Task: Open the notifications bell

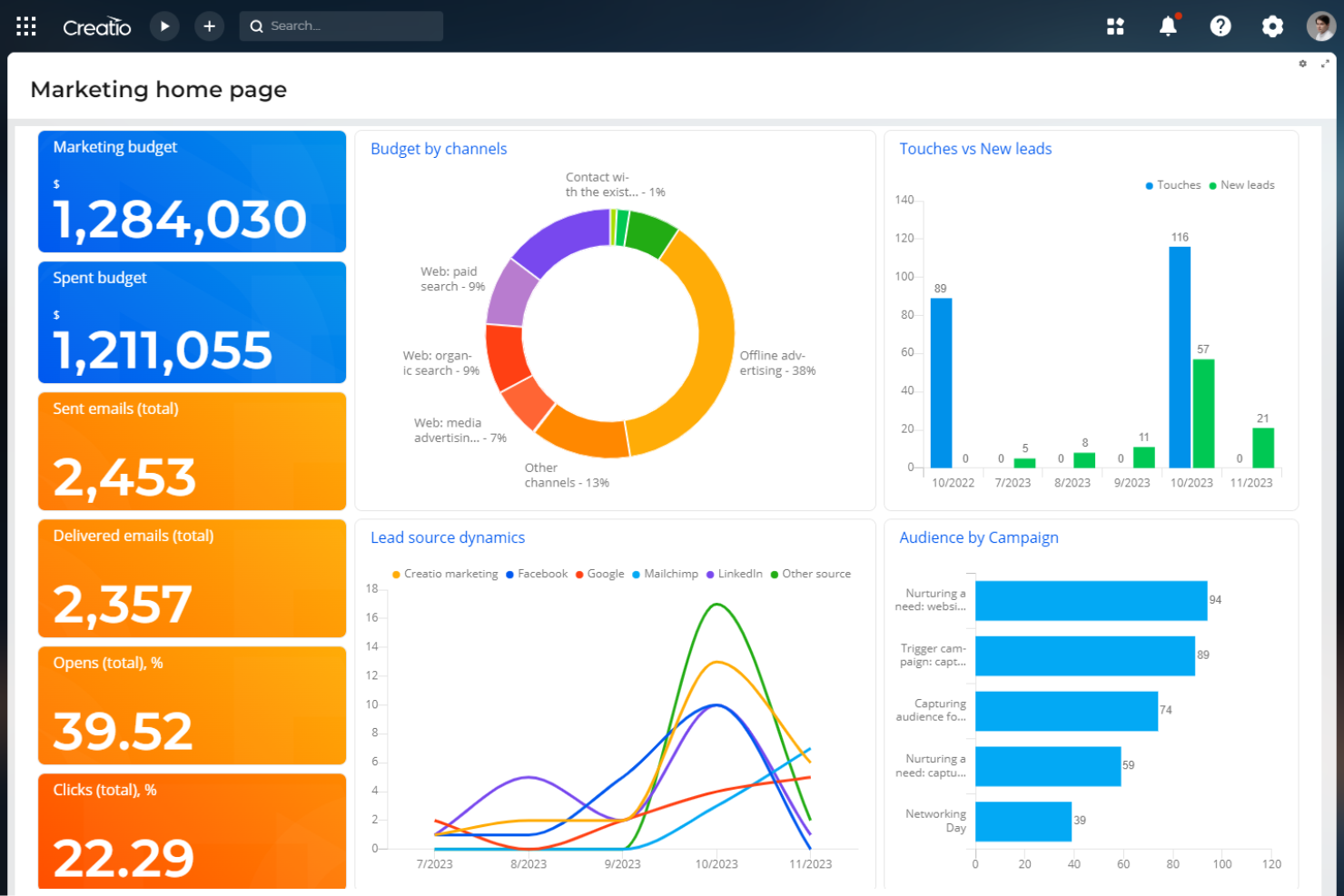Action: (1168, 26)
